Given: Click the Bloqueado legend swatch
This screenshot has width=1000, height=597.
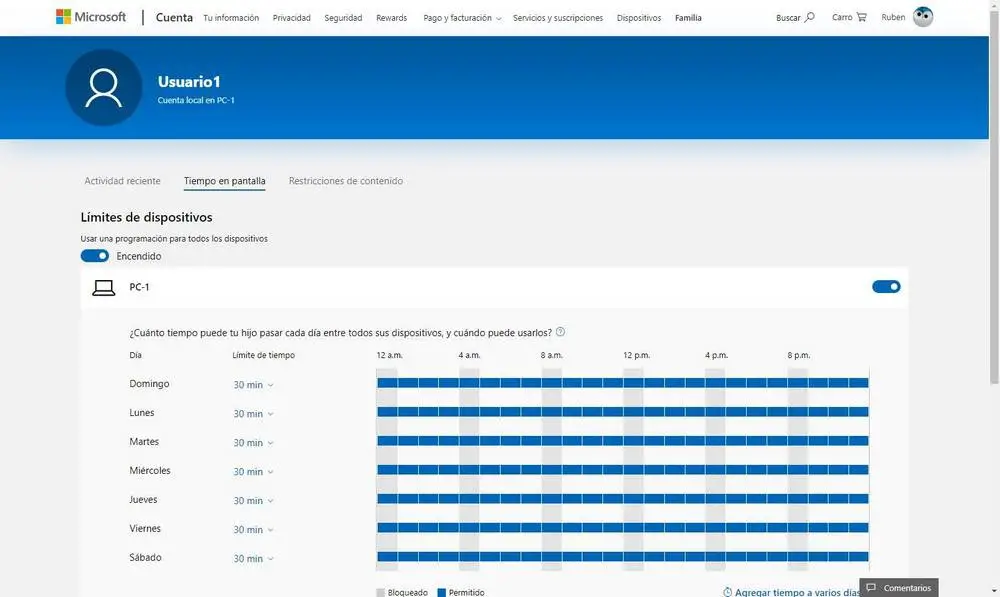Looking at the screenshot, I should (x=381, y=593).
